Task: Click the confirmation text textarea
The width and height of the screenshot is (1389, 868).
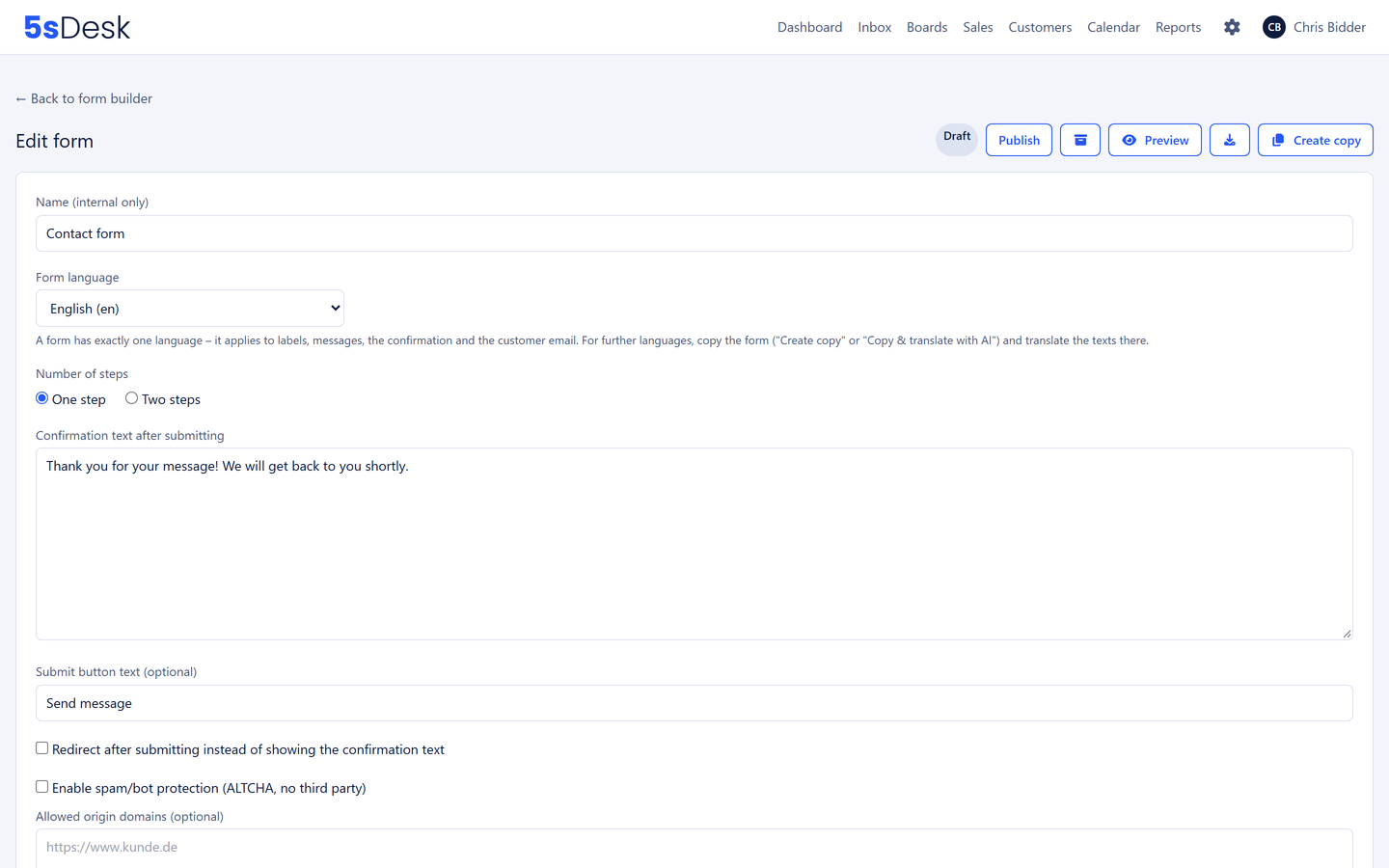Action: pos(694,544)
